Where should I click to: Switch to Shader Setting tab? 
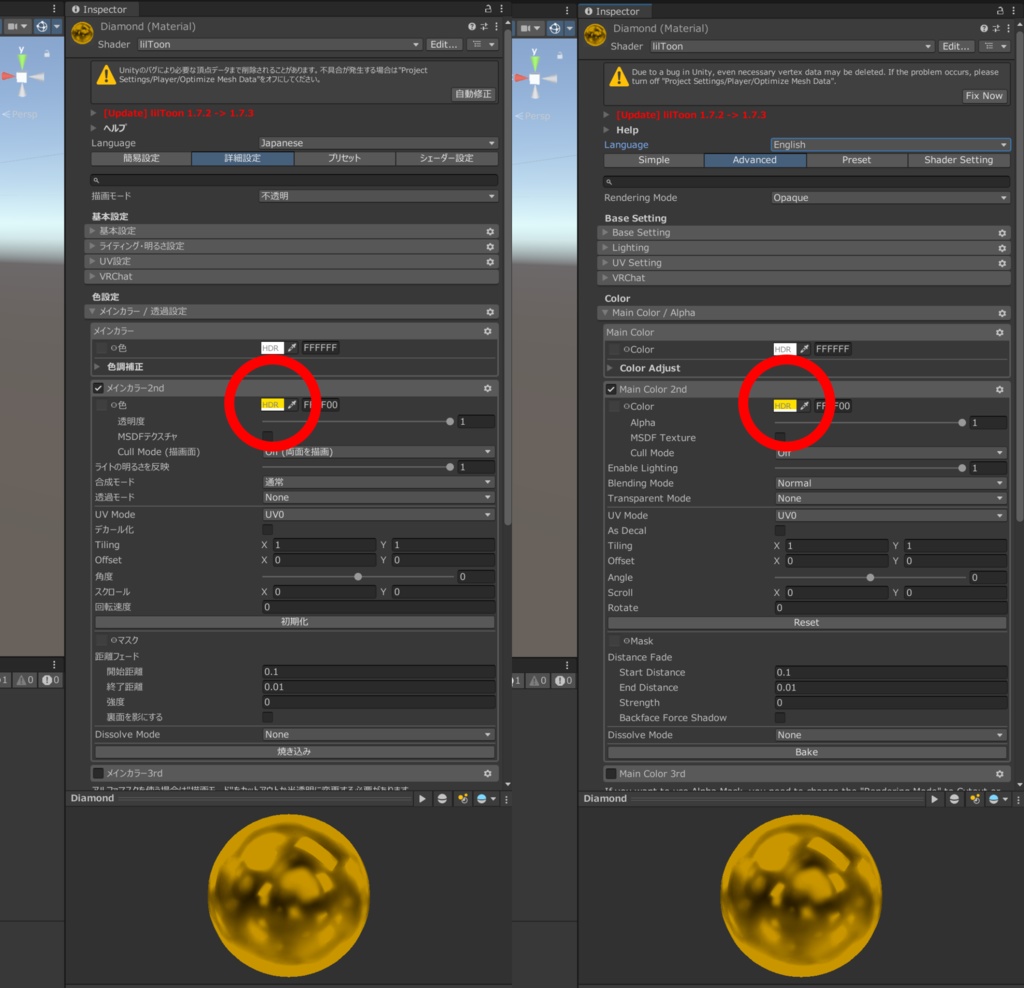(959, 160)
